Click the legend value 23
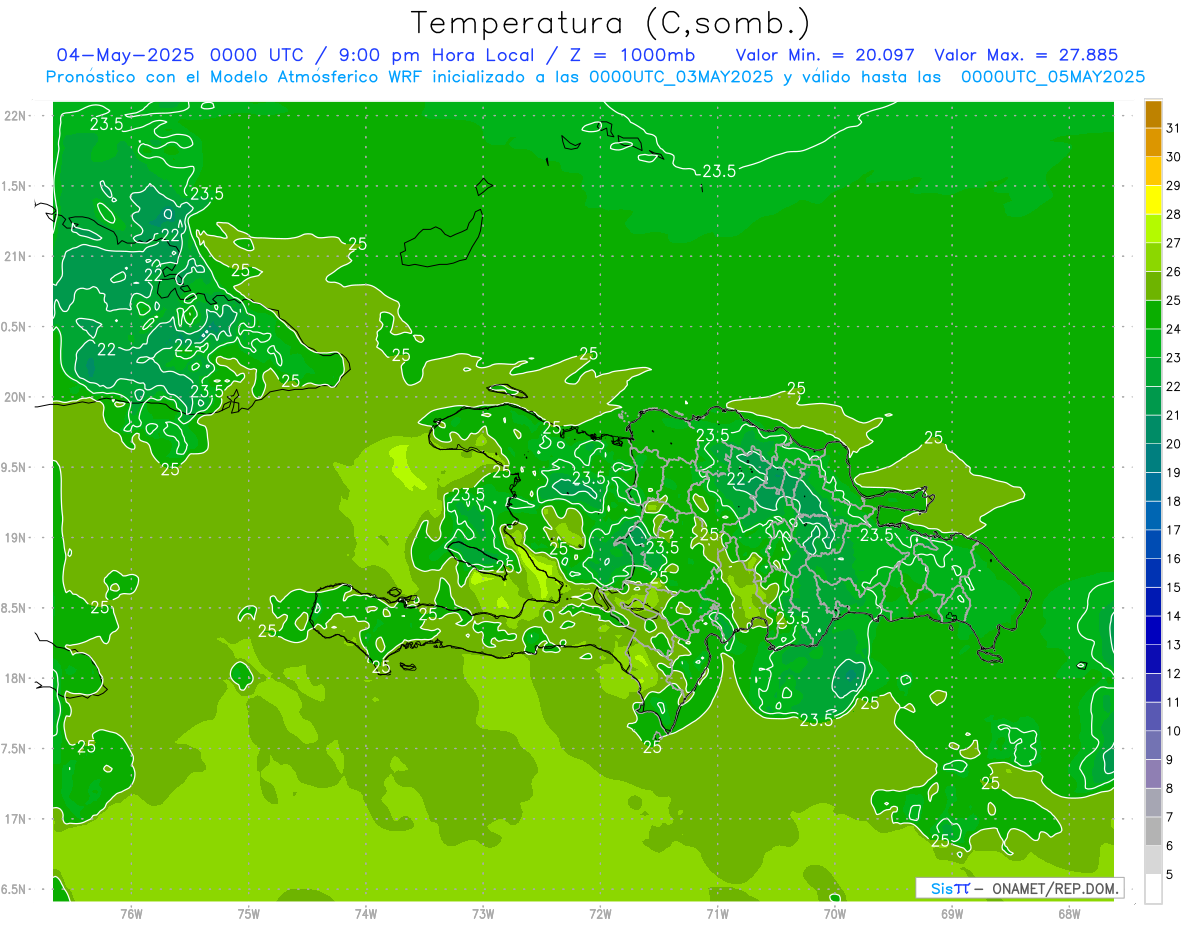The height and width of the screenshot is (927, 1200). point(1174,357)
